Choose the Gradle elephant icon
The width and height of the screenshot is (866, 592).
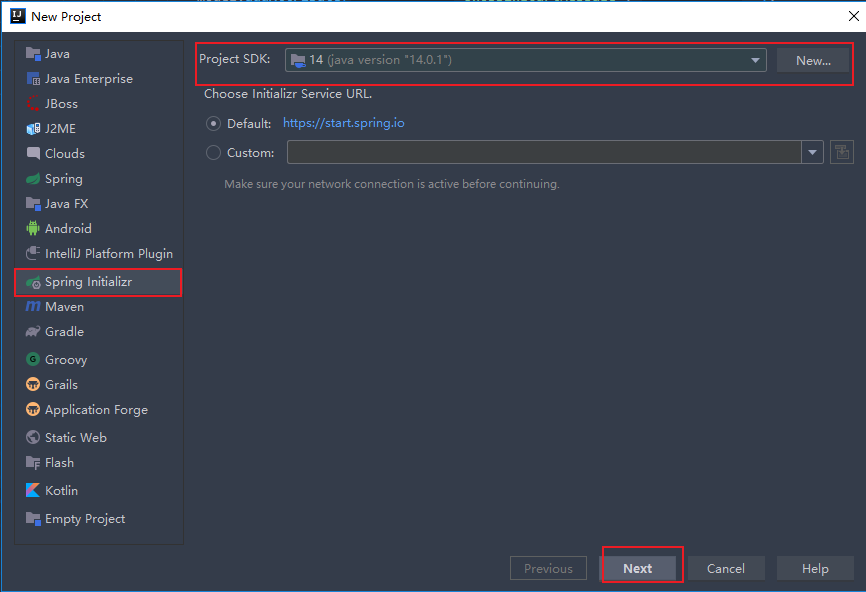33,331
